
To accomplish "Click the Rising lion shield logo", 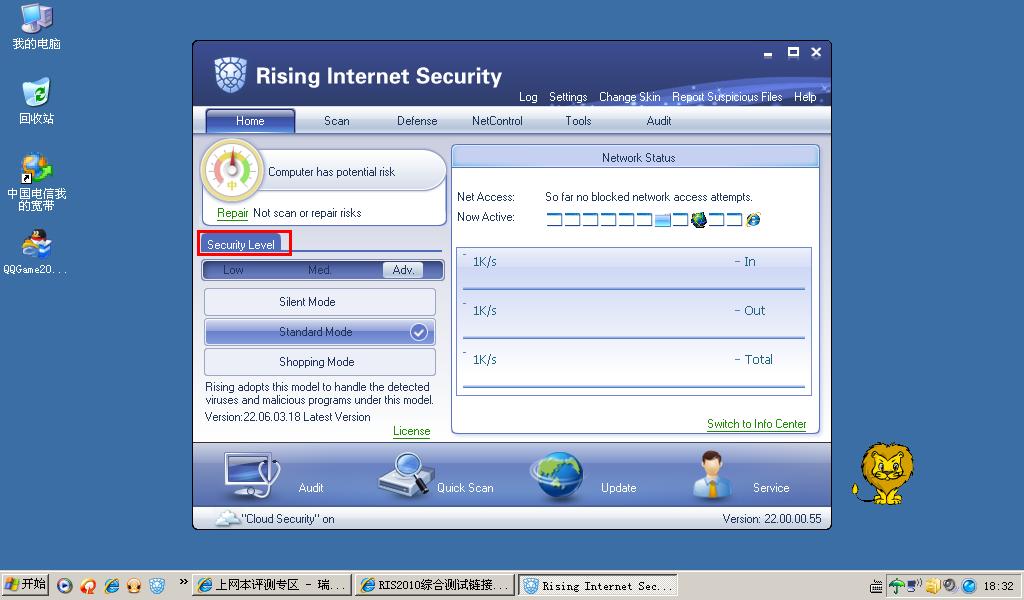I will tap(231, 75).
